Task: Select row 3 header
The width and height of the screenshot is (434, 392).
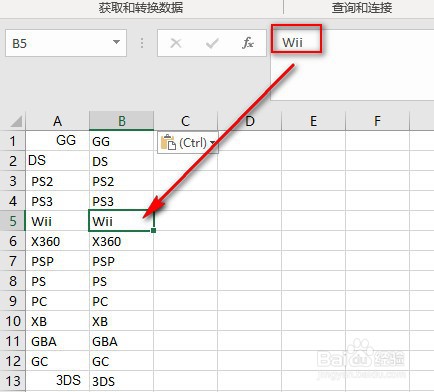Action: coord(13,181)
